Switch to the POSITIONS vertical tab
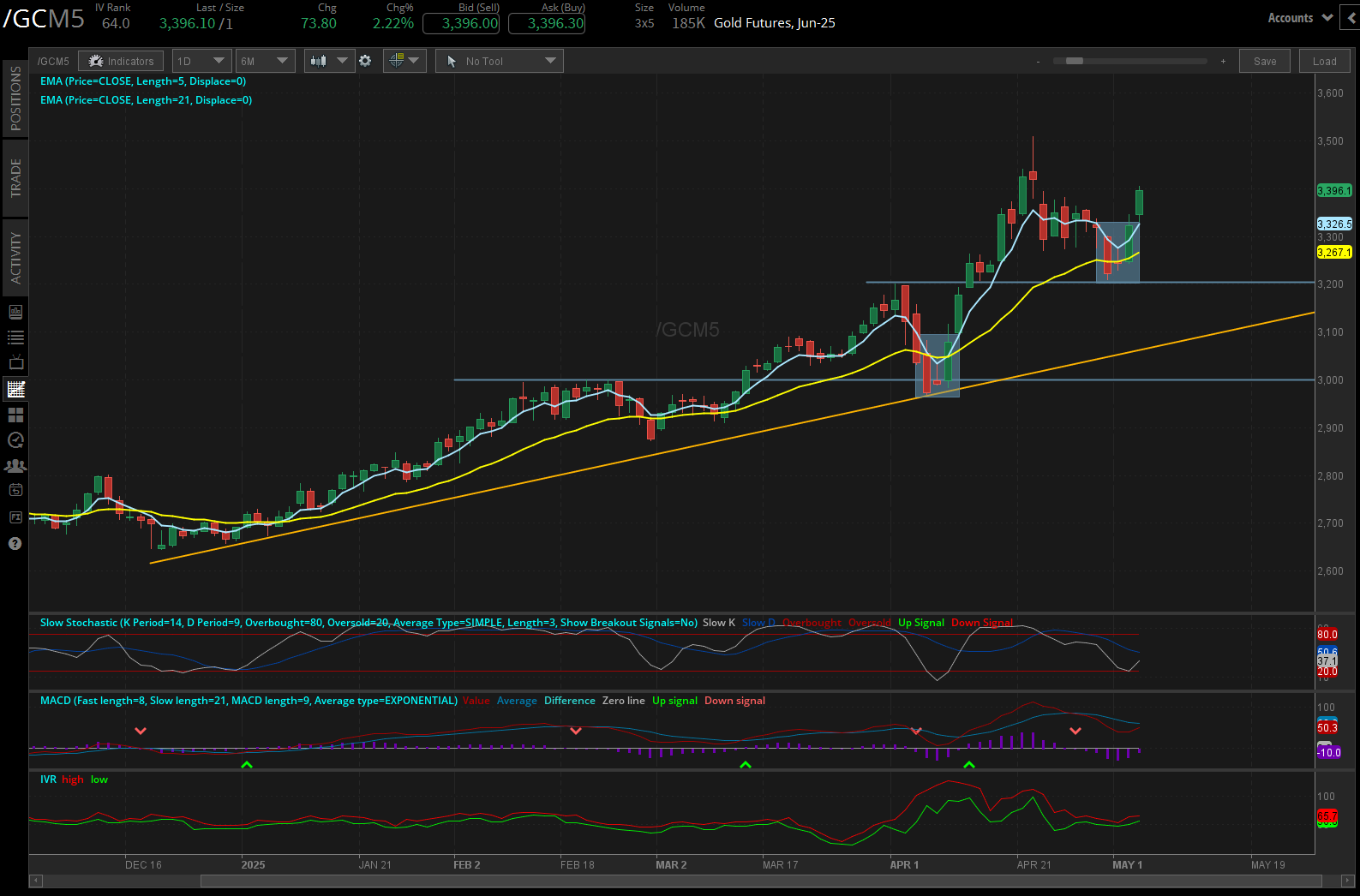 click(x=15, y=99)
